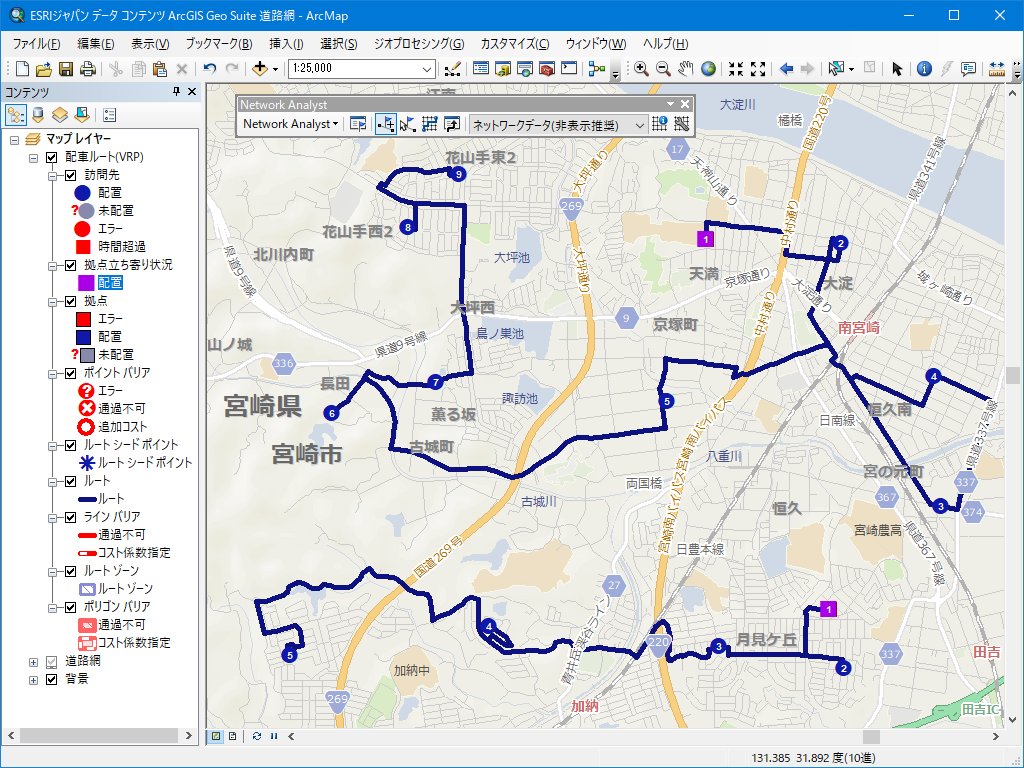Toggle the 配車ルート(VRP) layer checkbox

coord(52,157)
